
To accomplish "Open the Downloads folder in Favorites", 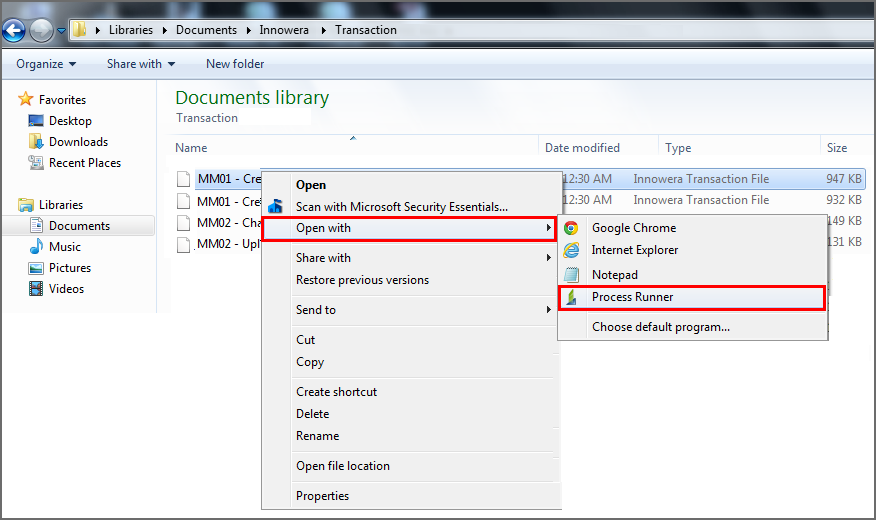I will (x=78, y=142).
